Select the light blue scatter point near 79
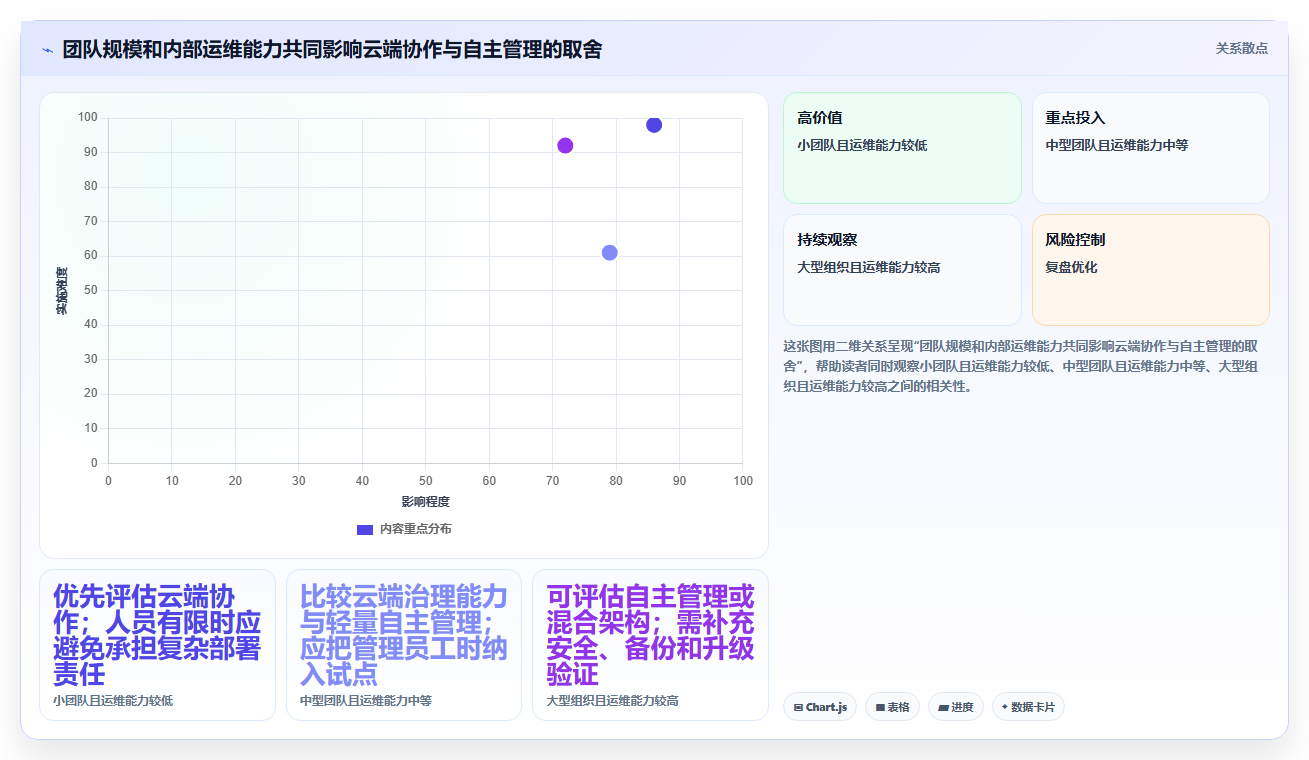Screen dimensions: 1309x760 tap(609, 252)
